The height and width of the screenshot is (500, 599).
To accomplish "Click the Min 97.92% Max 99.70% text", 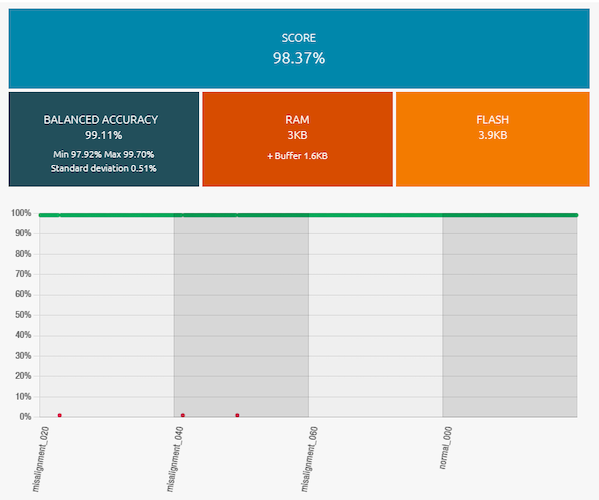I will click(104, 154).
